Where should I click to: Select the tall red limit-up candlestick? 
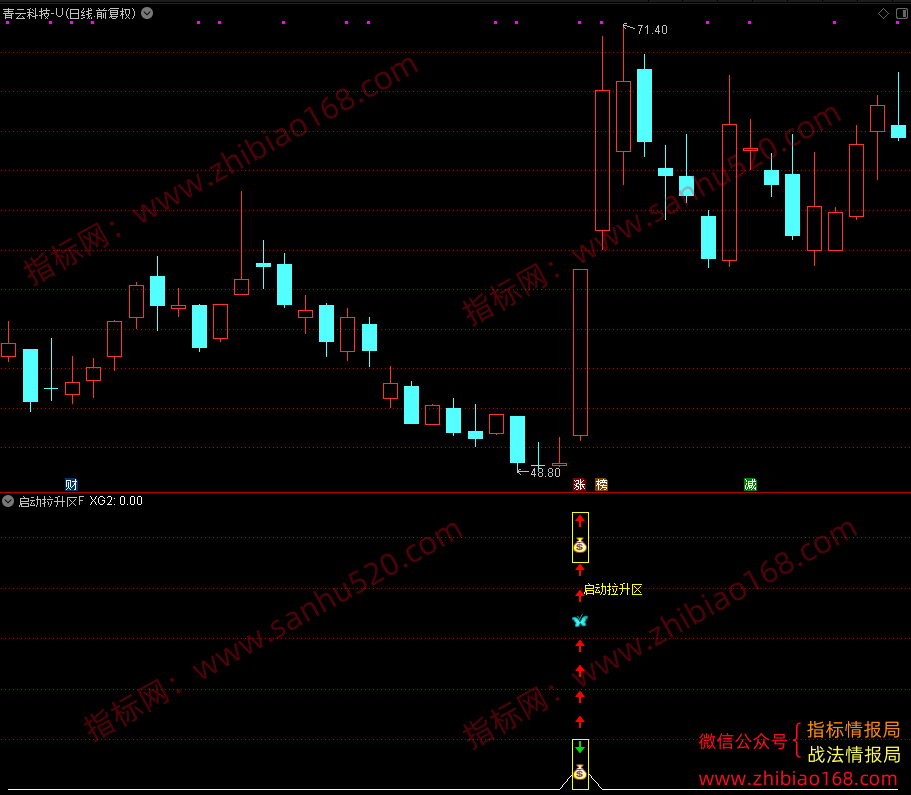tap(580, 353)
